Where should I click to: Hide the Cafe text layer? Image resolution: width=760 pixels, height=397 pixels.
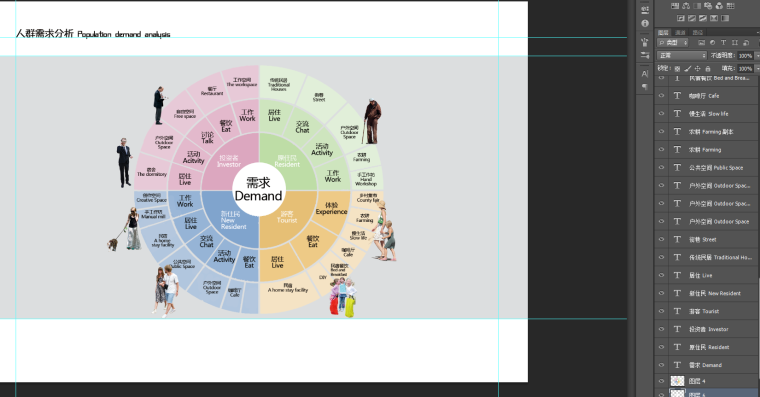661,96
